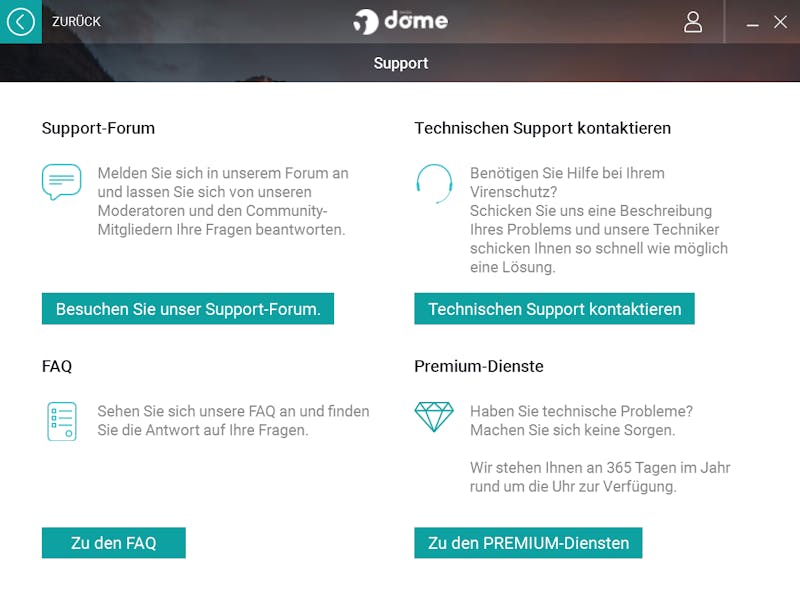Click the Panda Dome logo
The width and height of the screenshot is (800, 592).
tap(401, 21)
